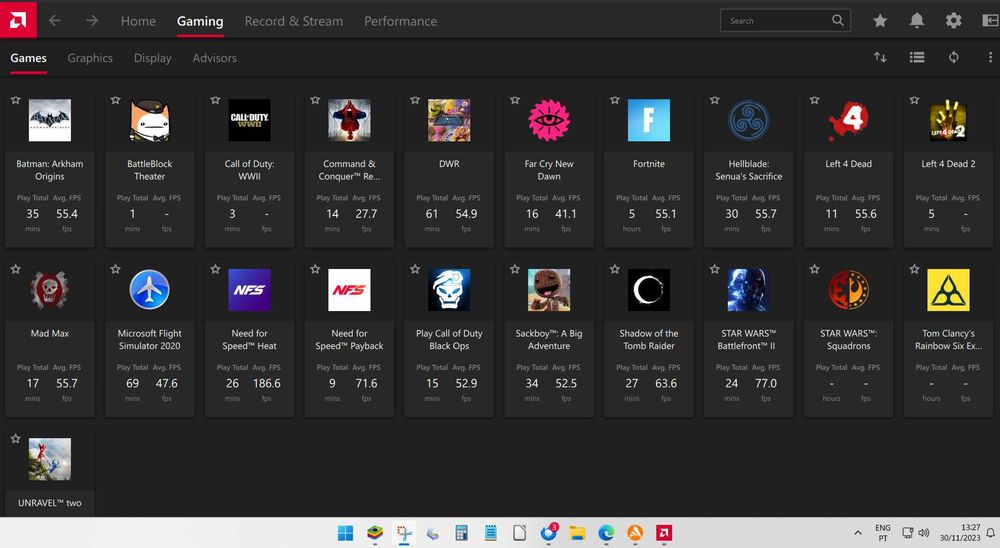Open notifications bell

tap(916, 20)
